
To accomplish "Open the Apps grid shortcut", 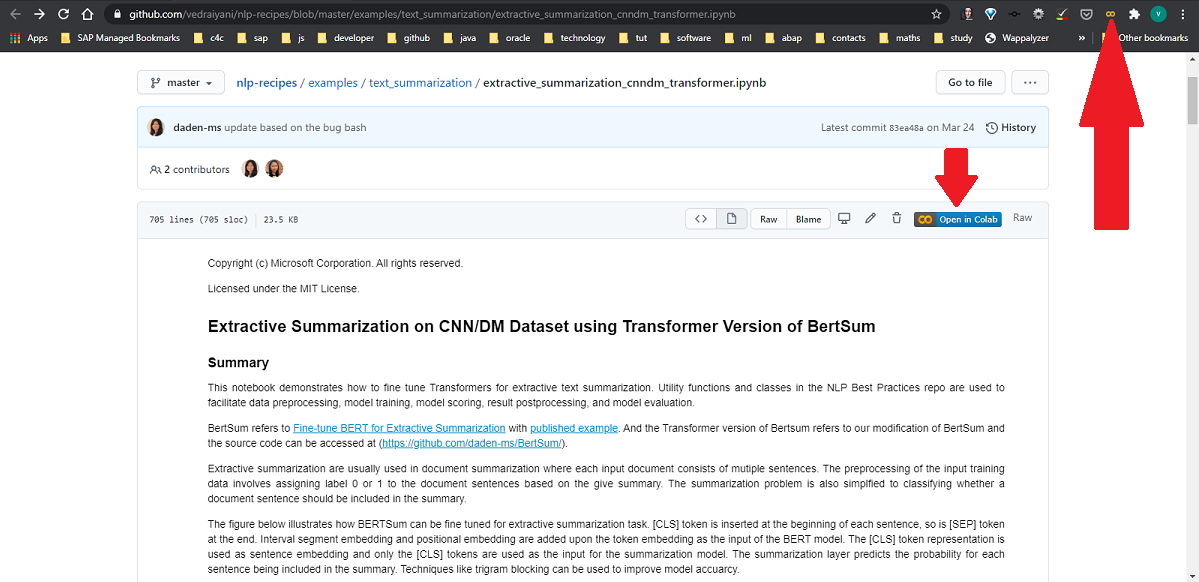I will pyautogui.click(x=29, y=37).
